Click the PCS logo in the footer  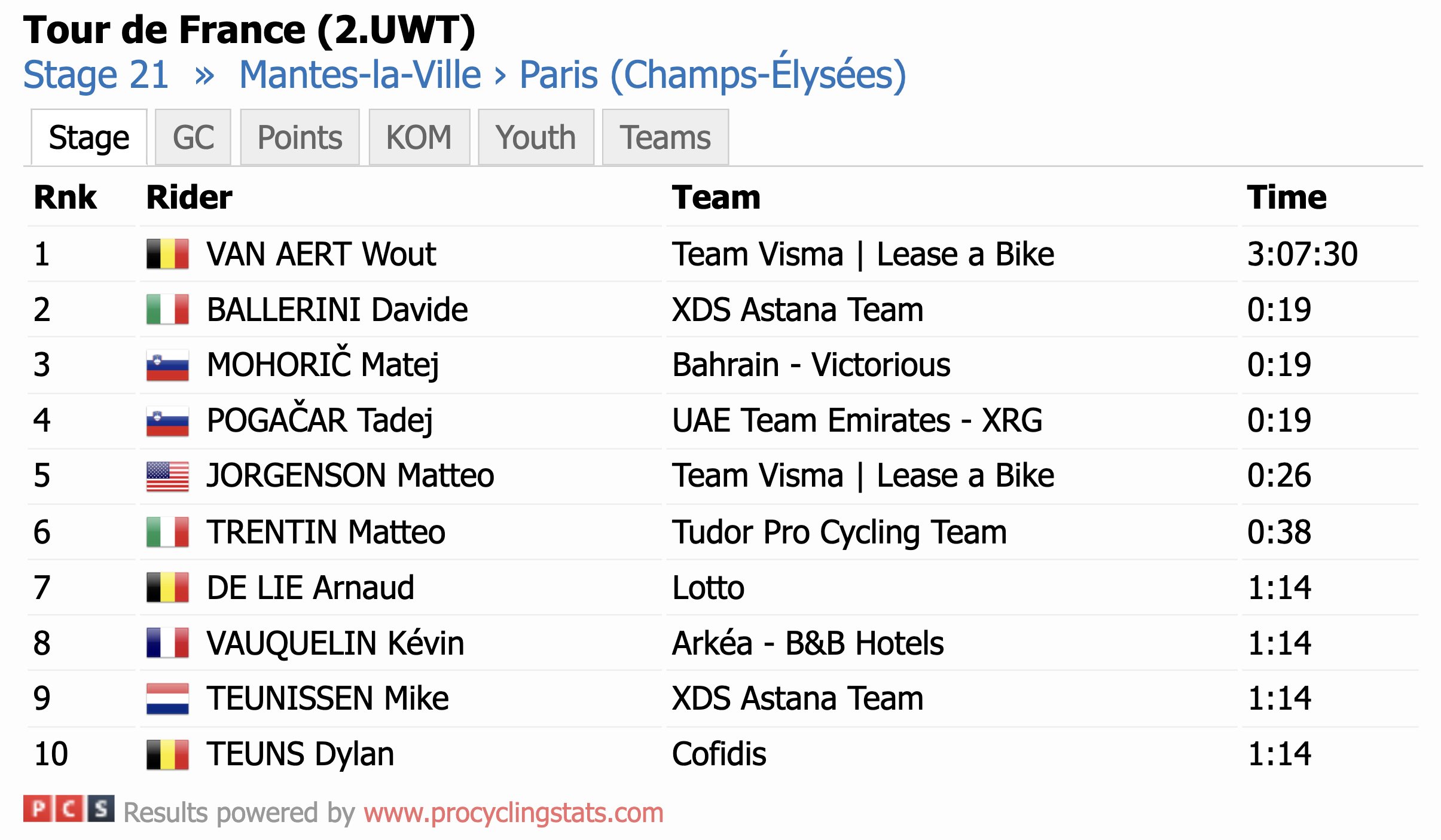(x=69, y=809)
